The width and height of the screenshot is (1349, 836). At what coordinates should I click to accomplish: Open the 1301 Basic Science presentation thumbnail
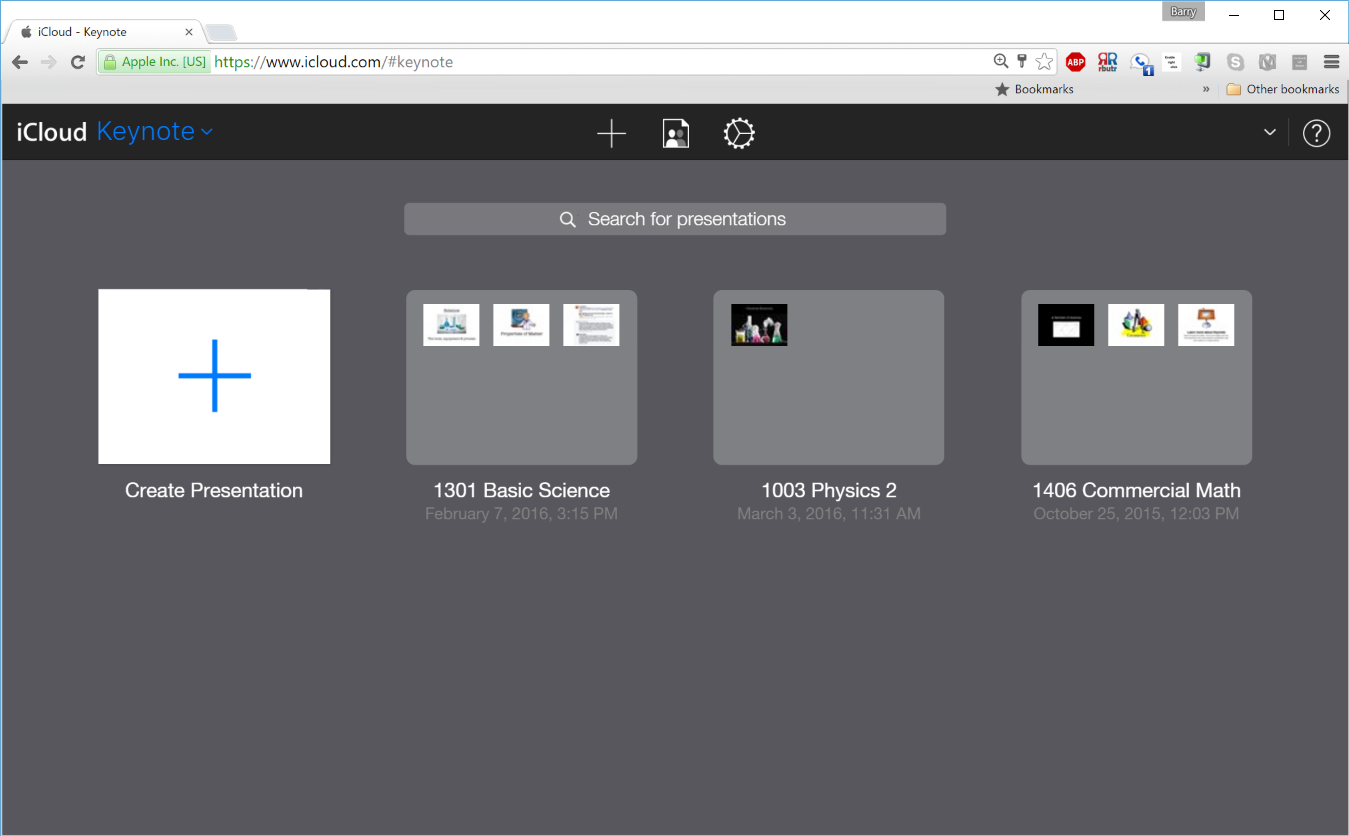pos(521,377)
